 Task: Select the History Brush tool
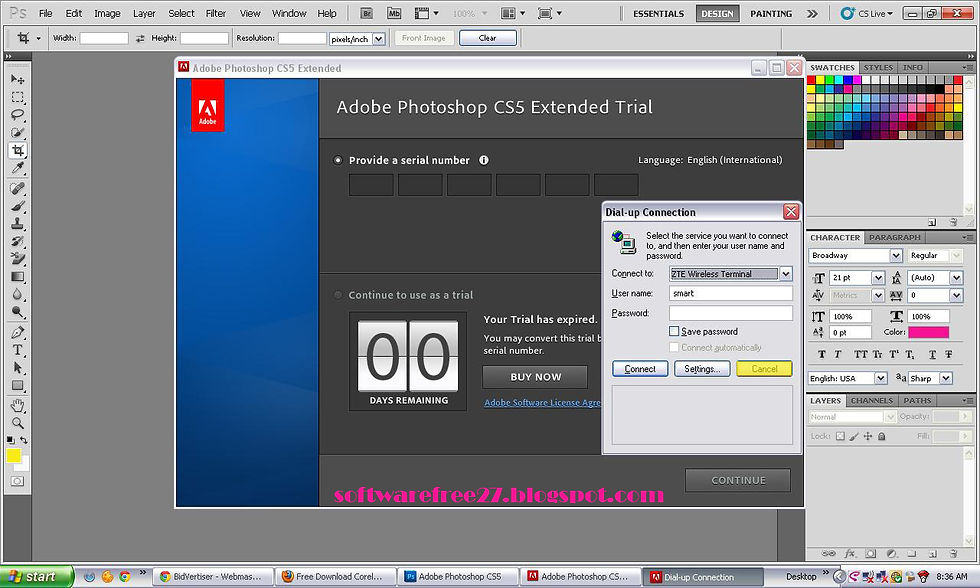click(18, 241)
